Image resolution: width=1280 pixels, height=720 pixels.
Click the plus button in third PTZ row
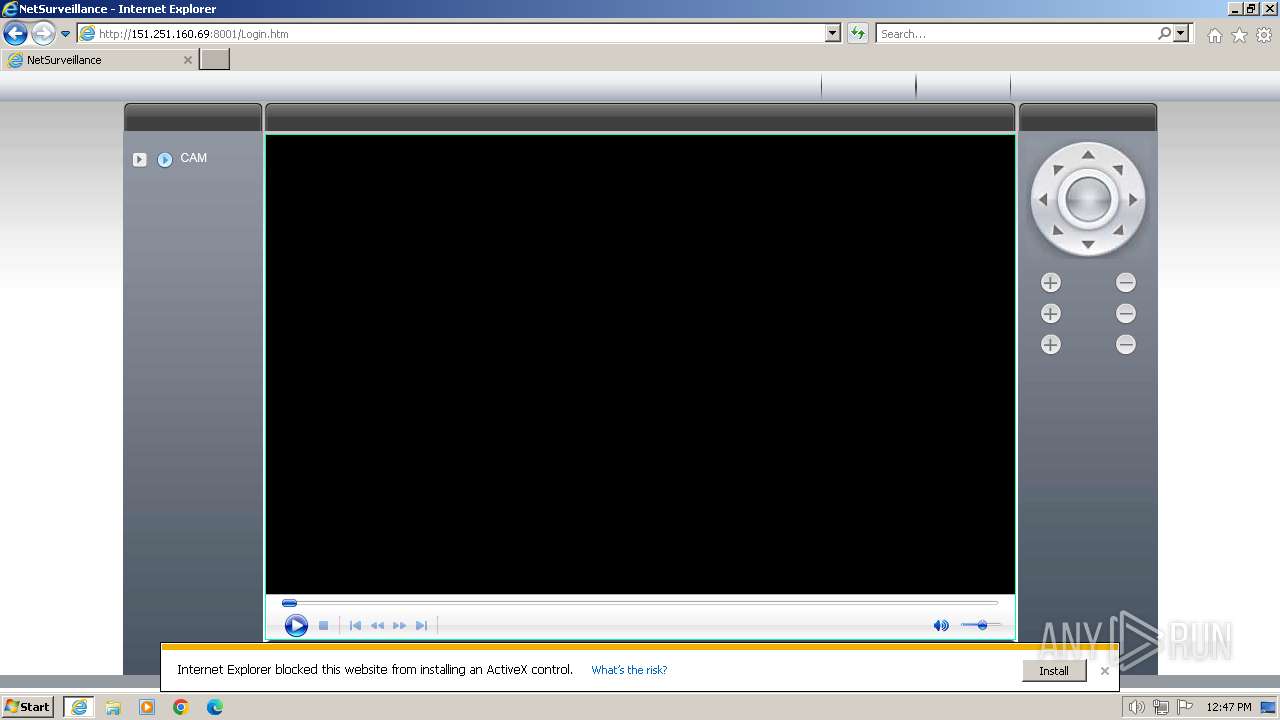(x=1050, y=345)
